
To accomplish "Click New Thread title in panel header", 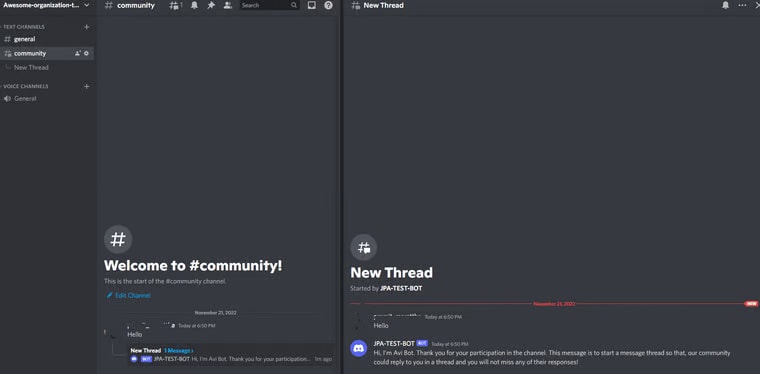I will 383,5.
